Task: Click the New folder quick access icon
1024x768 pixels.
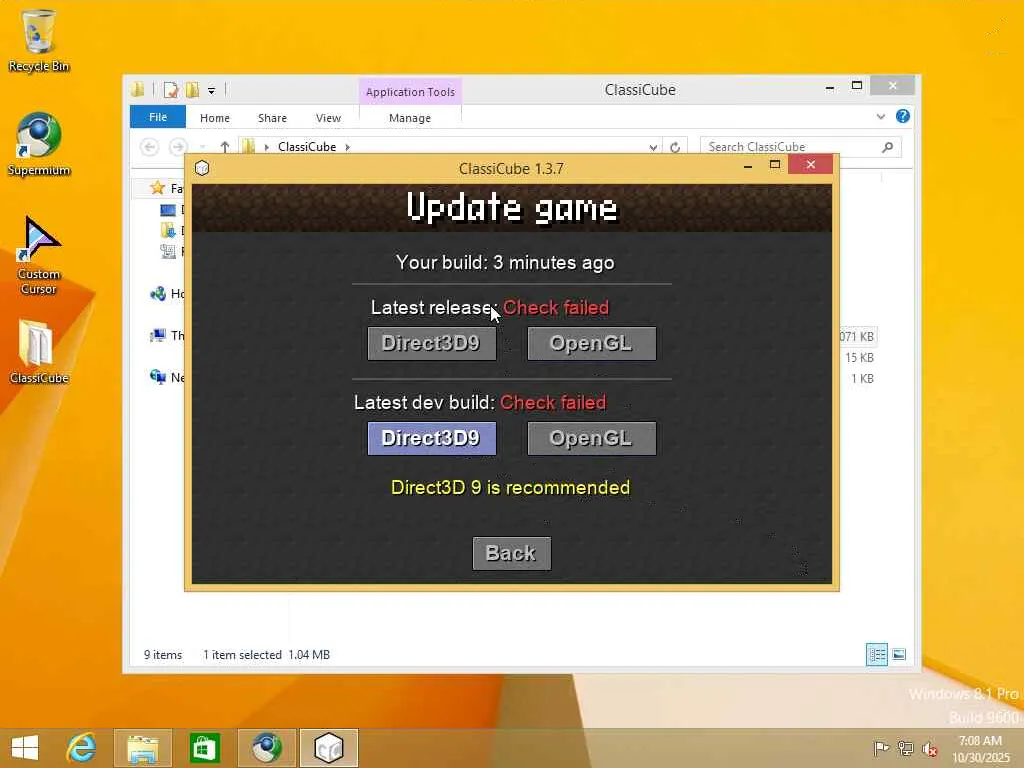Action: 193,89
